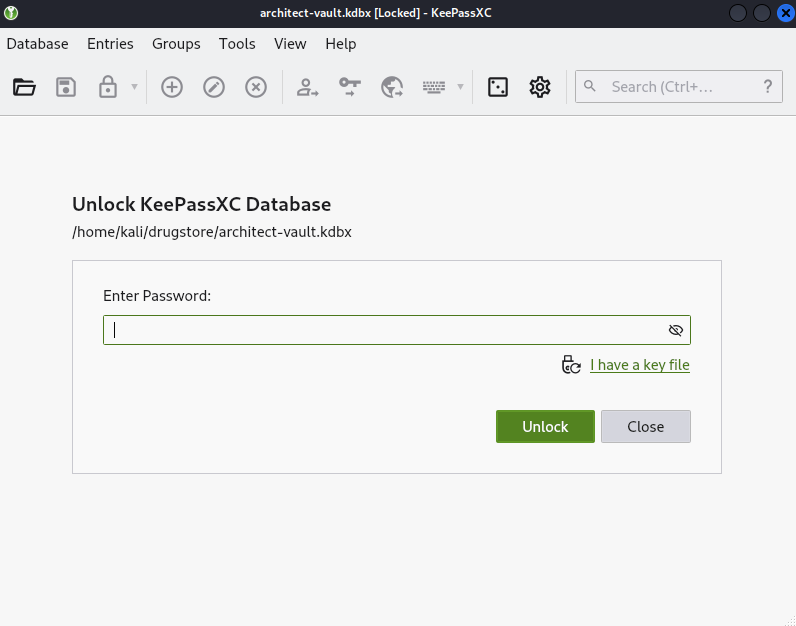This screenshot has width=796, height=626.
Task: Open the Entries menu
Action: point(110,44)
